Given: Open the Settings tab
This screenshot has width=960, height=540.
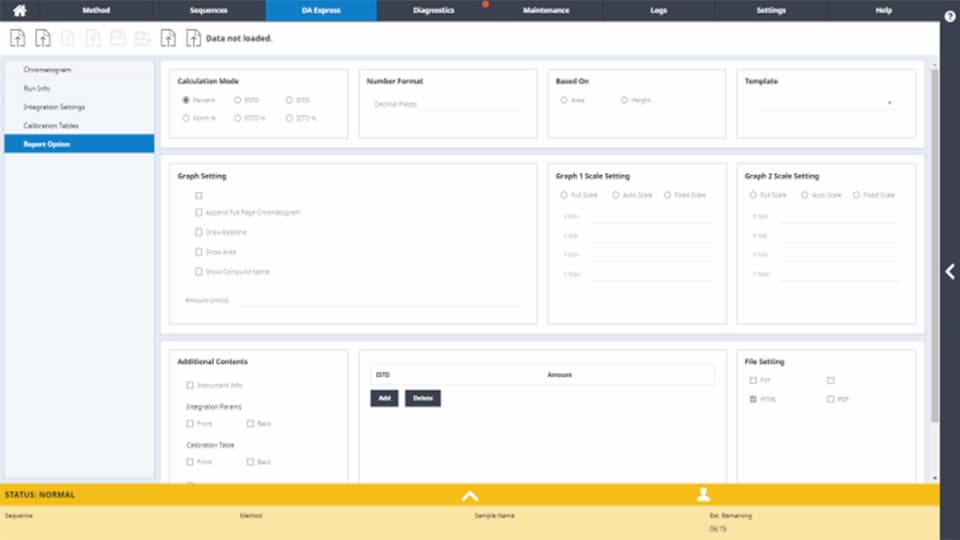Looking at the screenshot, I should coord(771,10).
